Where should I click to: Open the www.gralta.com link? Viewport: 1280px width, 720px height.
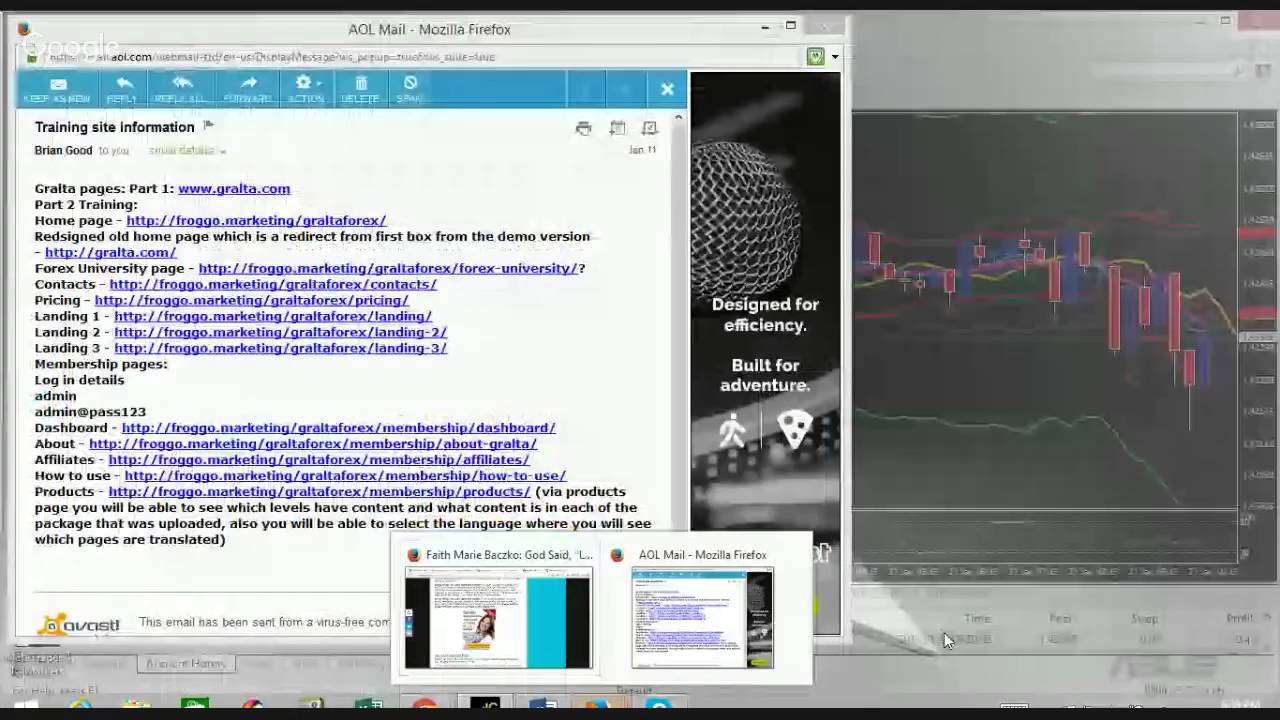click(x=234, y=188)
